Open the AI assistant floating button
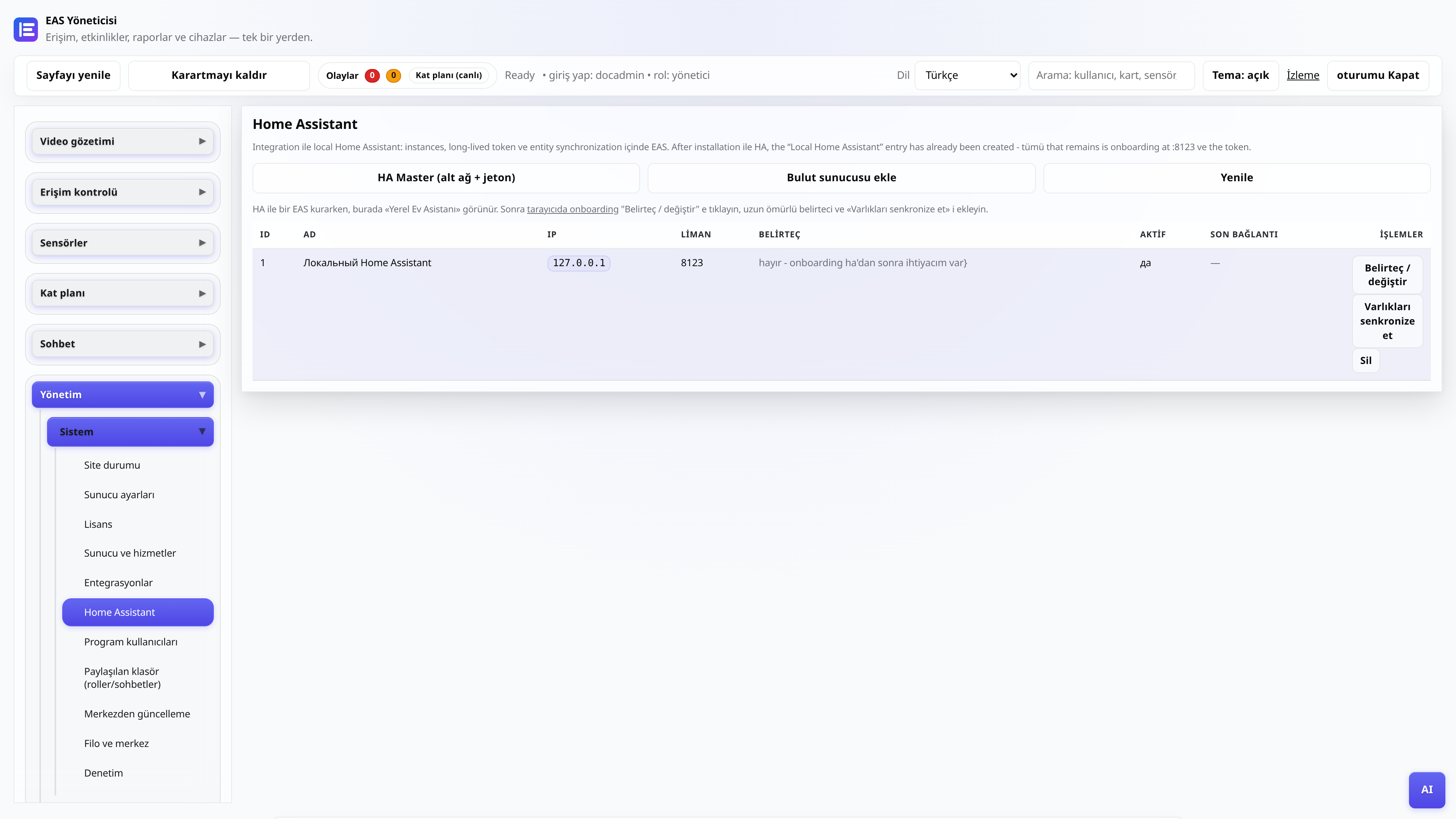Screen dimensions: 1456x819 click(x=1426, y=789)
